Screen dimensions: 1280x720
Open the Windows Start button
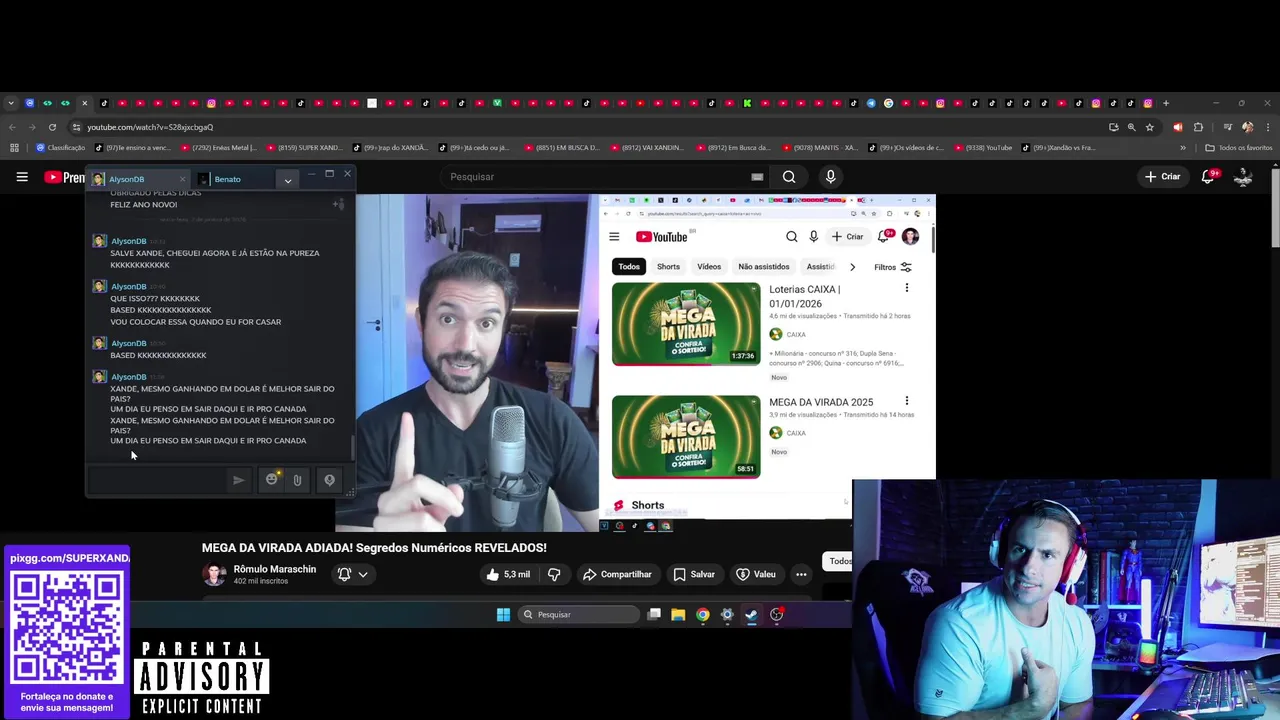coord(503,614)
